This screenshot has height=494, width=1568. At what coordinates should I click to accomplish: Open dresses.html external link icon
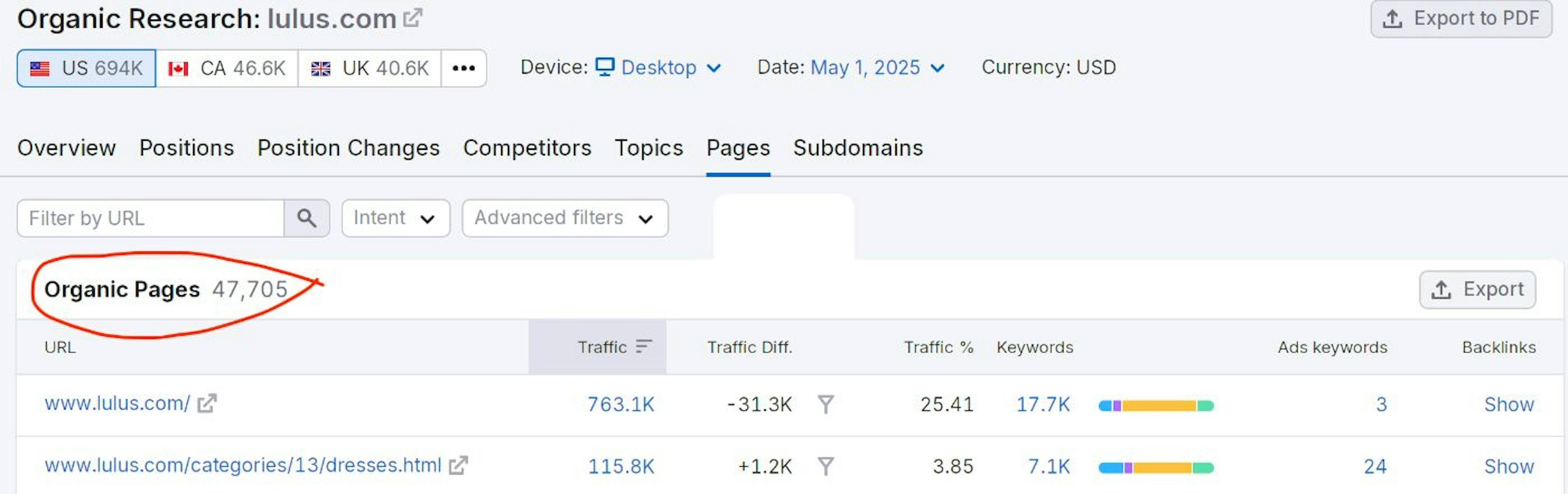click(x=458, y=465)
